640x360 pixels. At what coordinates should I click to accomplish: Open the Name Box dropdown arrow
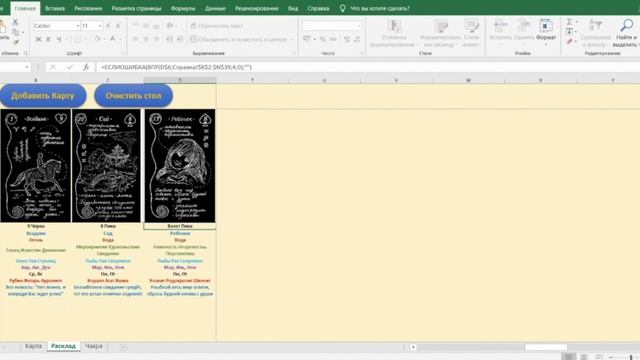pyautogui.click(x=27, y=67)
